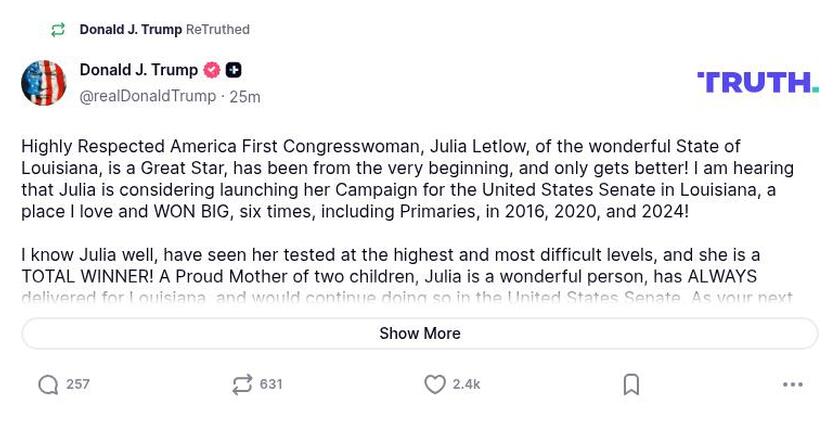This screenshot has height=424, width=840.
Task: Click the @realDonaldTrump handle
Action: pos(148,96)
